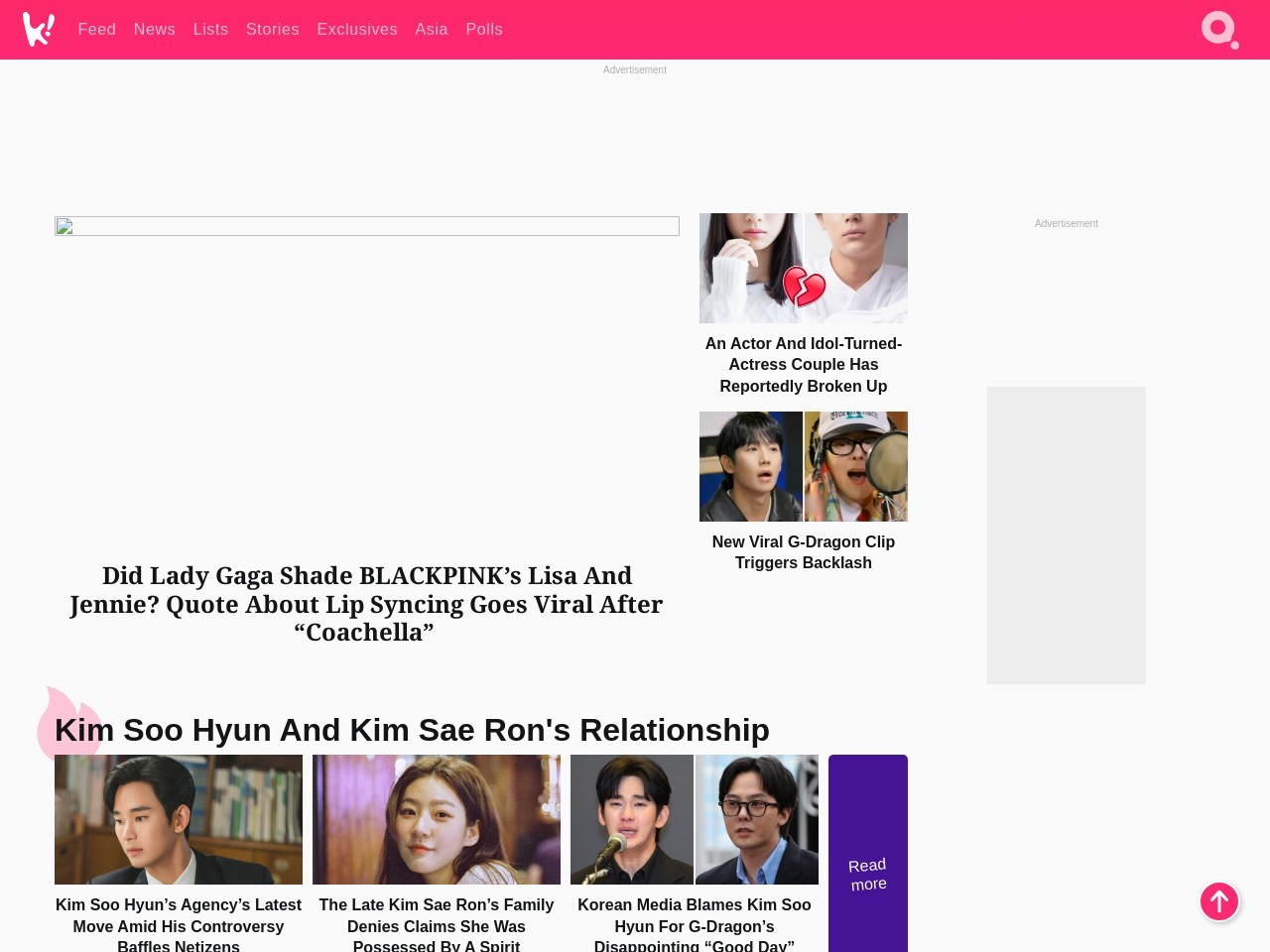Open Korean Media Blames Kim Soo Hyun article
The width and height of the screenshot is (1270, 952).
695,924
